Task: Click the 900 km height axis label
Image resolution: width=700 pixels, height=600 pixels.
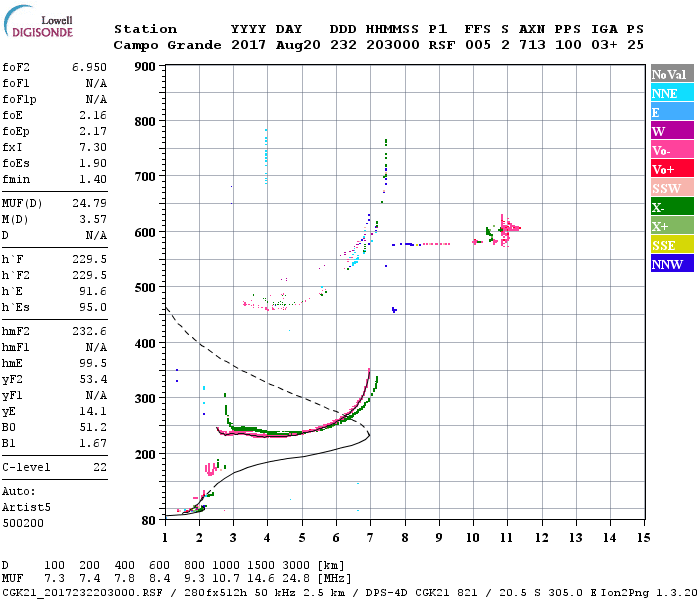Action: 145,67
